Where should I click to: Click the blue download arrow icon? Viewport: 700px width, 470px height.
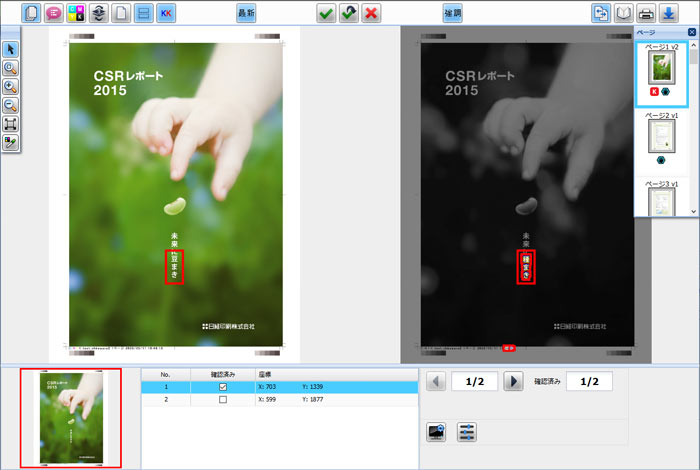[671, 13]
